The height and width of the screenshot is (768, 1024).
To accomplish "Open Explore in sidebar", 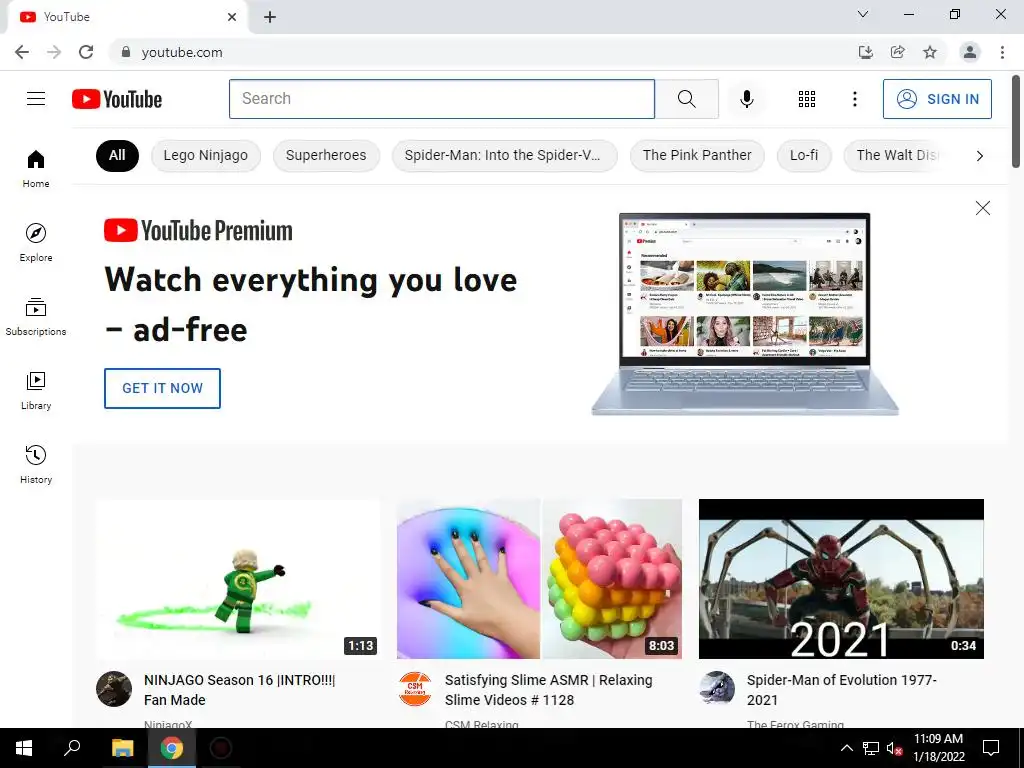I will point(36,242).
